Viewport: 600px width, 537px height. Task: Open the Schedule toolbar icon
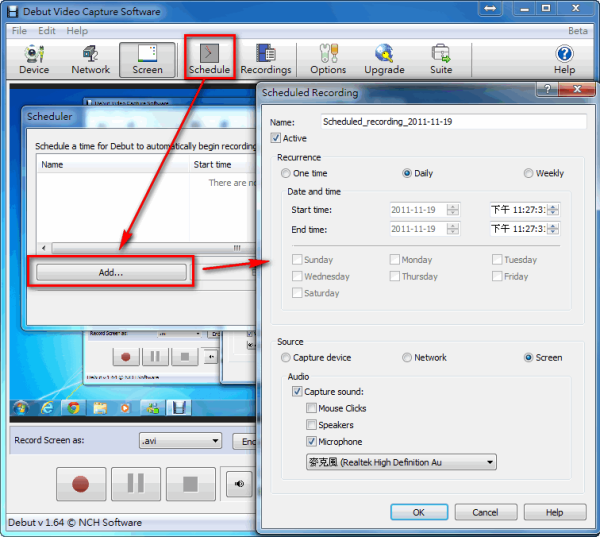pos(209,59)
